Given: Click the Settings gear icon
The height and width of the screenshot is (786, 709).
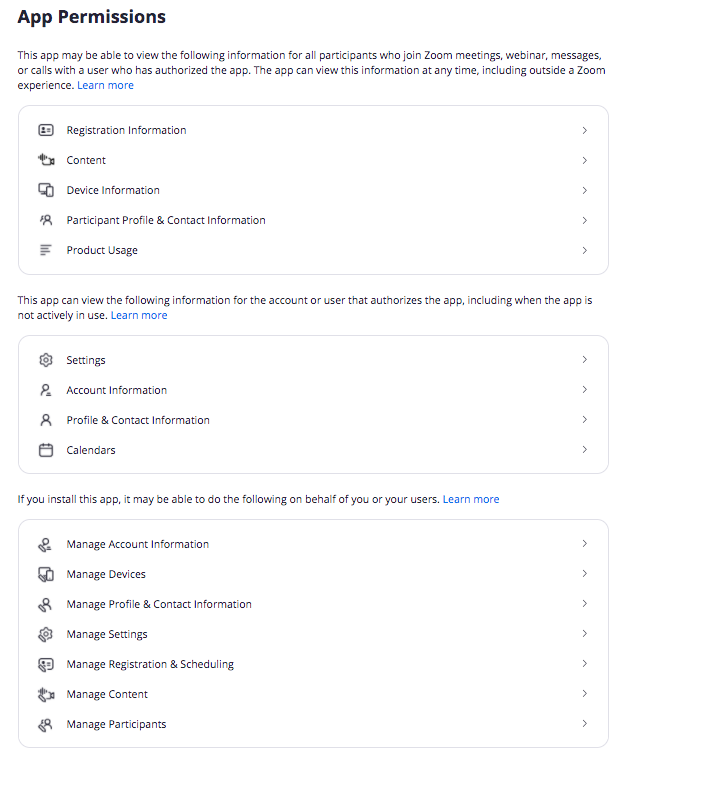Looking at the screenshot, I should click(x=46, y=360).
